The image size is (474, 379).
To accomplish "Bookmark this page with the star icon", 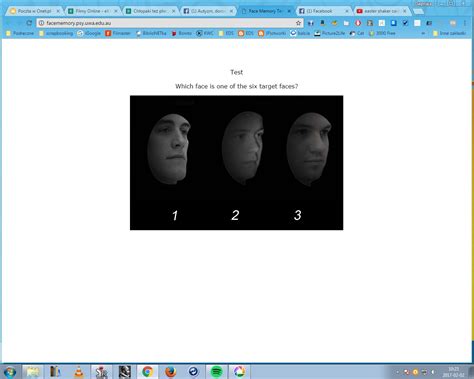I will pos(298,23).
